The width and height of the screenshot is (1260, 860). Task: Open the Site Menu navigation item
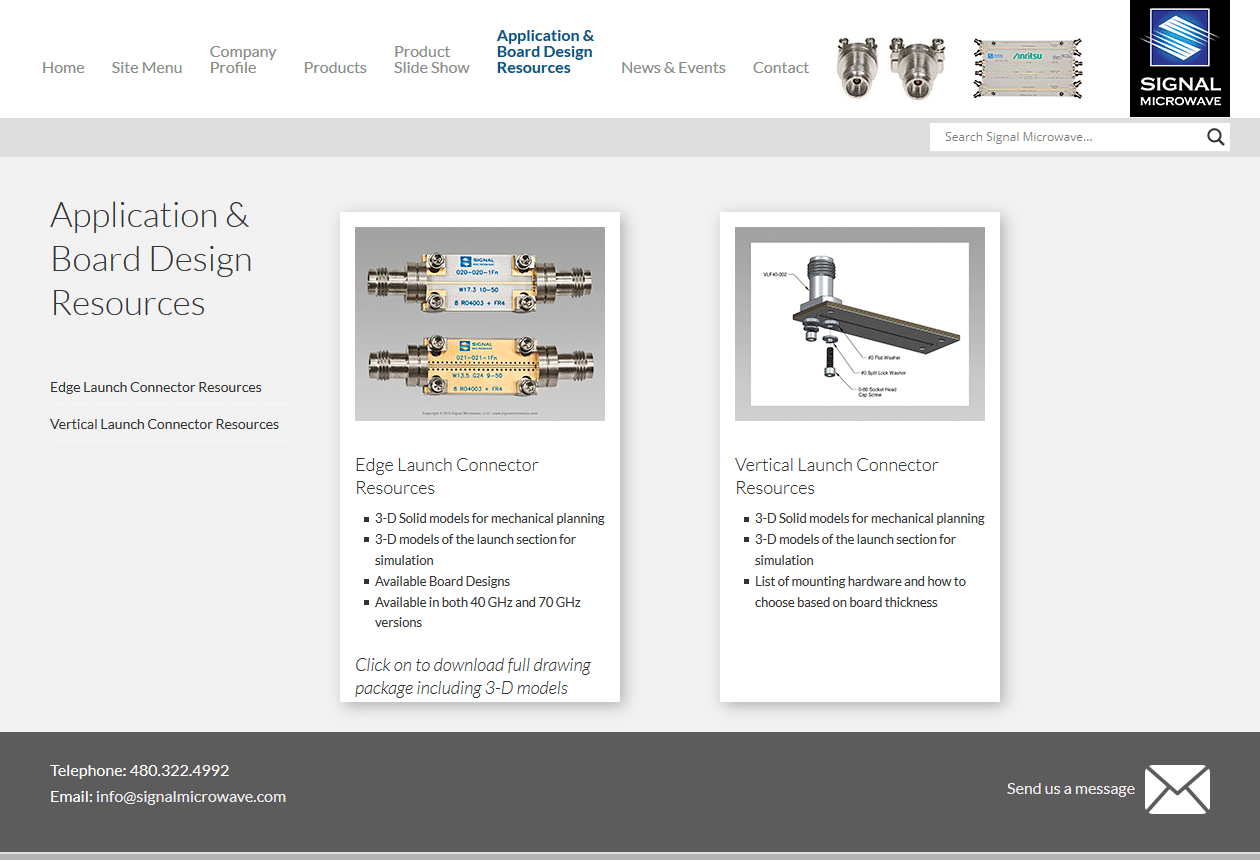coord(147,68)
